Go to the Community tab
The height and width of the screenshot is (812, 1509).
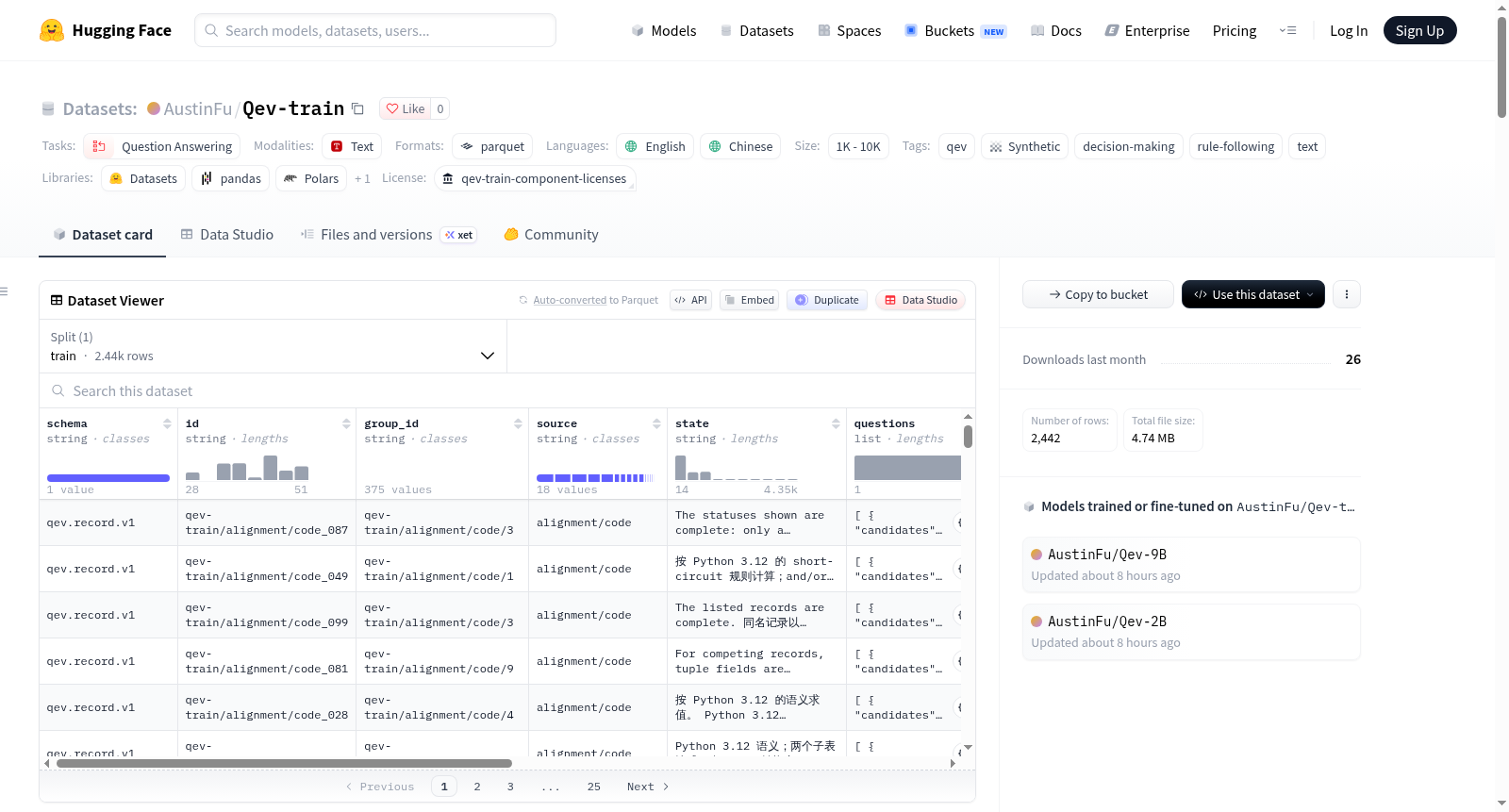tap(552, 235)
